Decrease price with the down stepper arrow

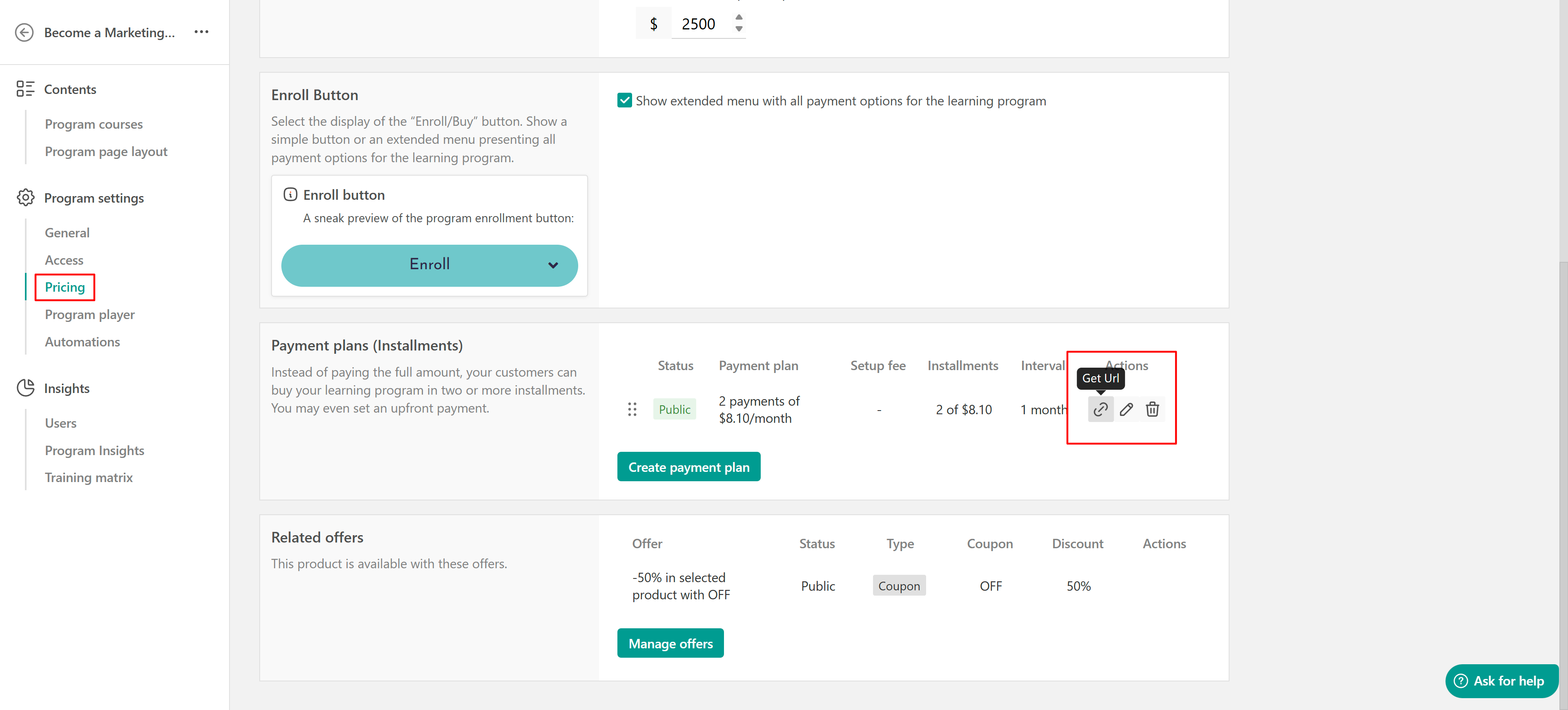click(738, 29)
